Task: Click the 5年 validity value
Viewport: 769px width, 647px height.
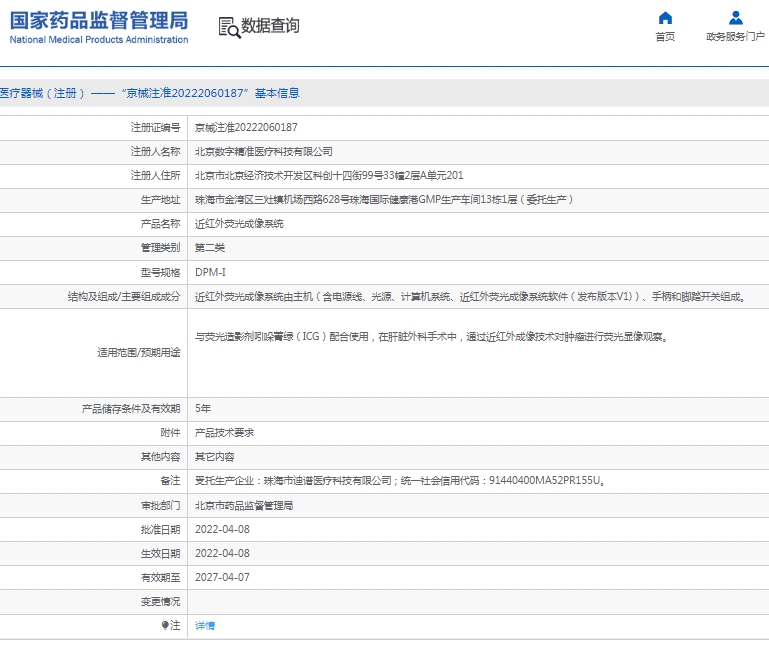Action: point(203,408)
